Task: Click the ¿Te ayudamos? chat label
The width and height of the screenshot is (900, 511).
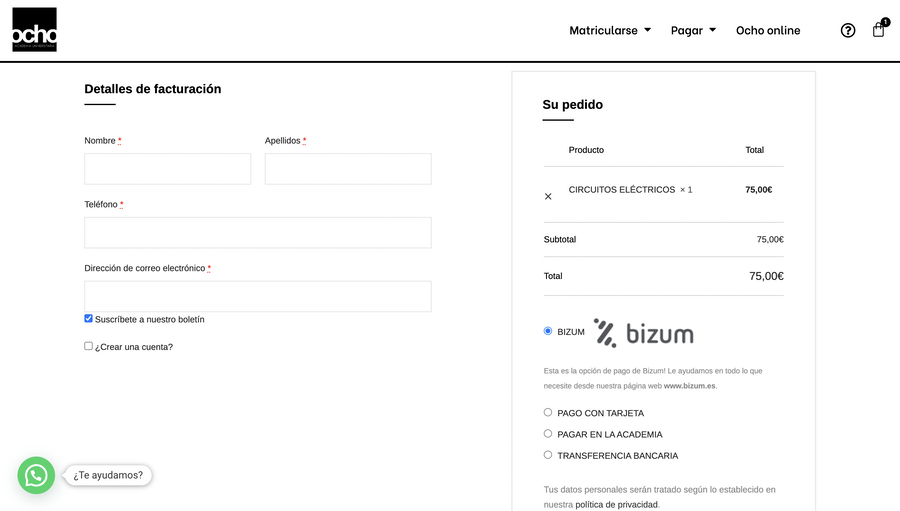Action: point(108,475)
